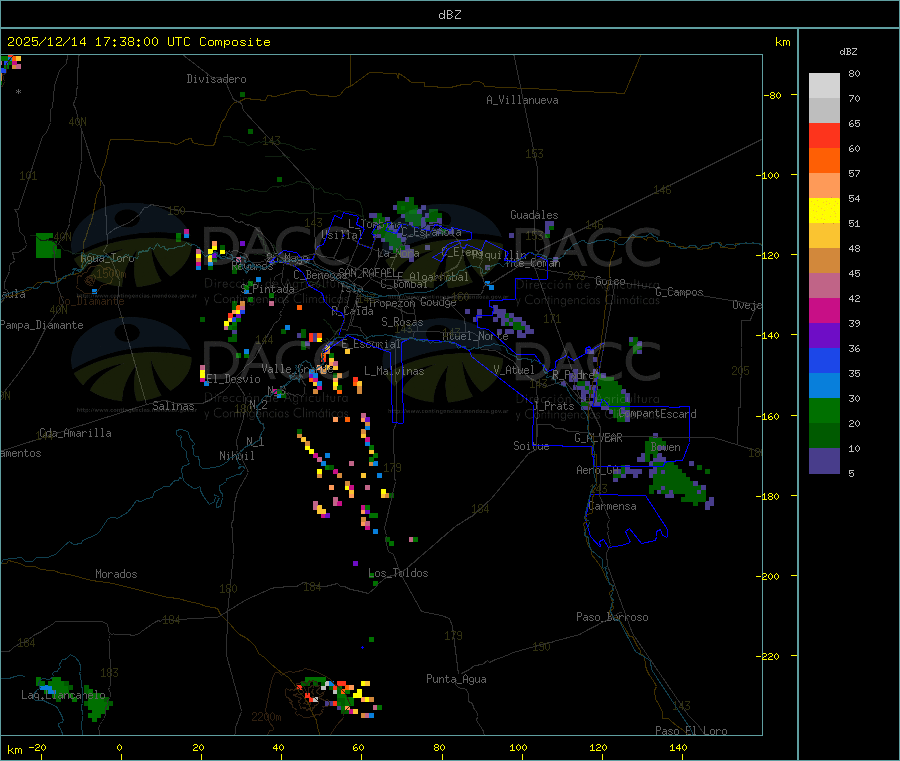Click the G_ALVEAR map label

(598, 438)
